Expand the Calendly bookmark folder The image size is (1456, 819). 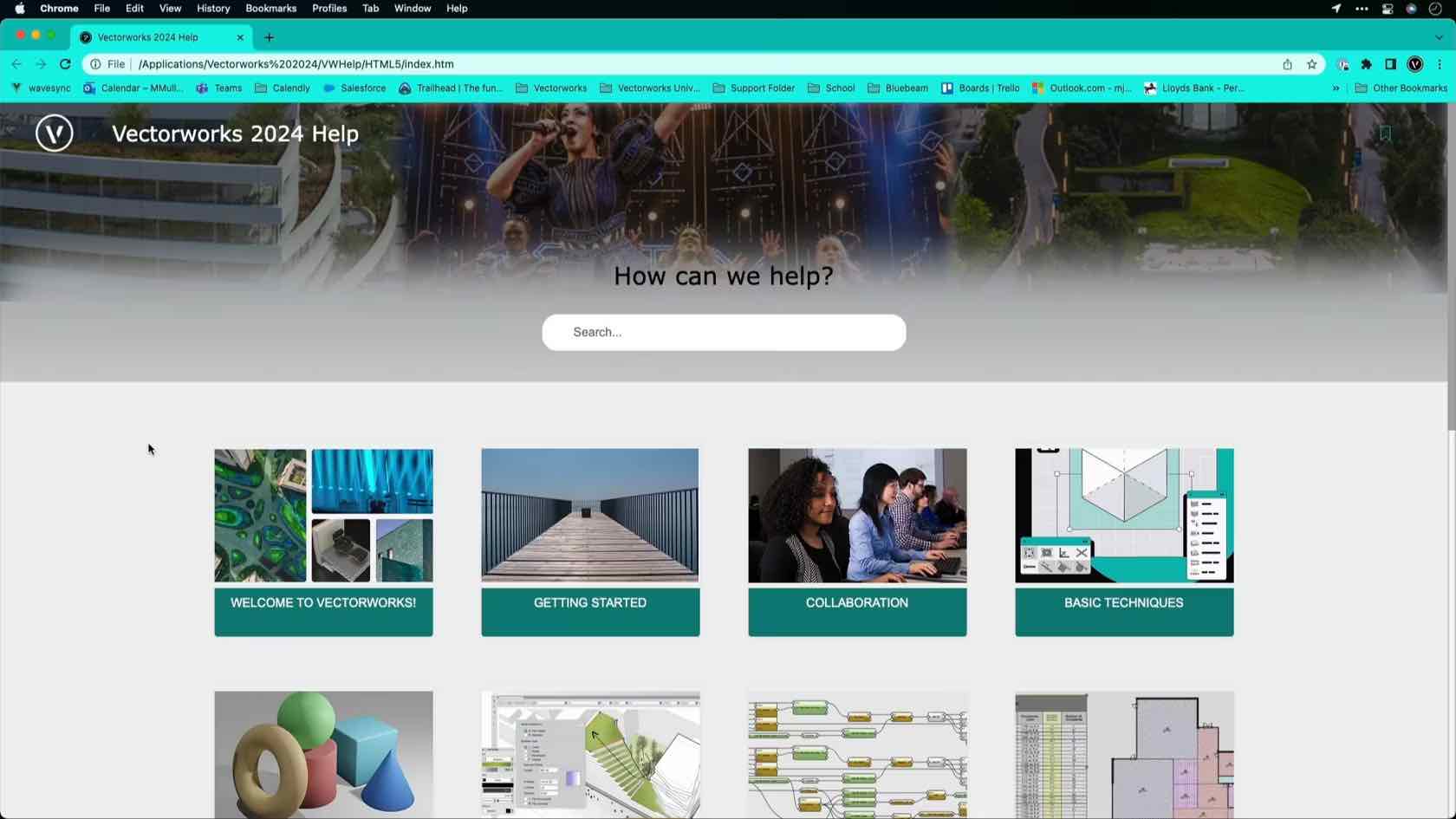tap(283, 88)
